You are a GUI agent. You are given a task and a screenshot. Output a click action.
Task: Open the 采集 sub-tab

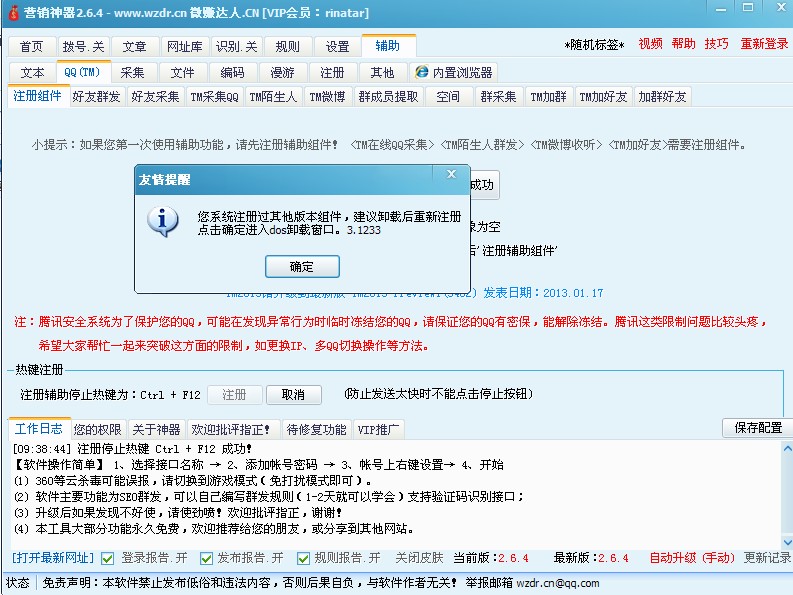pos(133,72)
